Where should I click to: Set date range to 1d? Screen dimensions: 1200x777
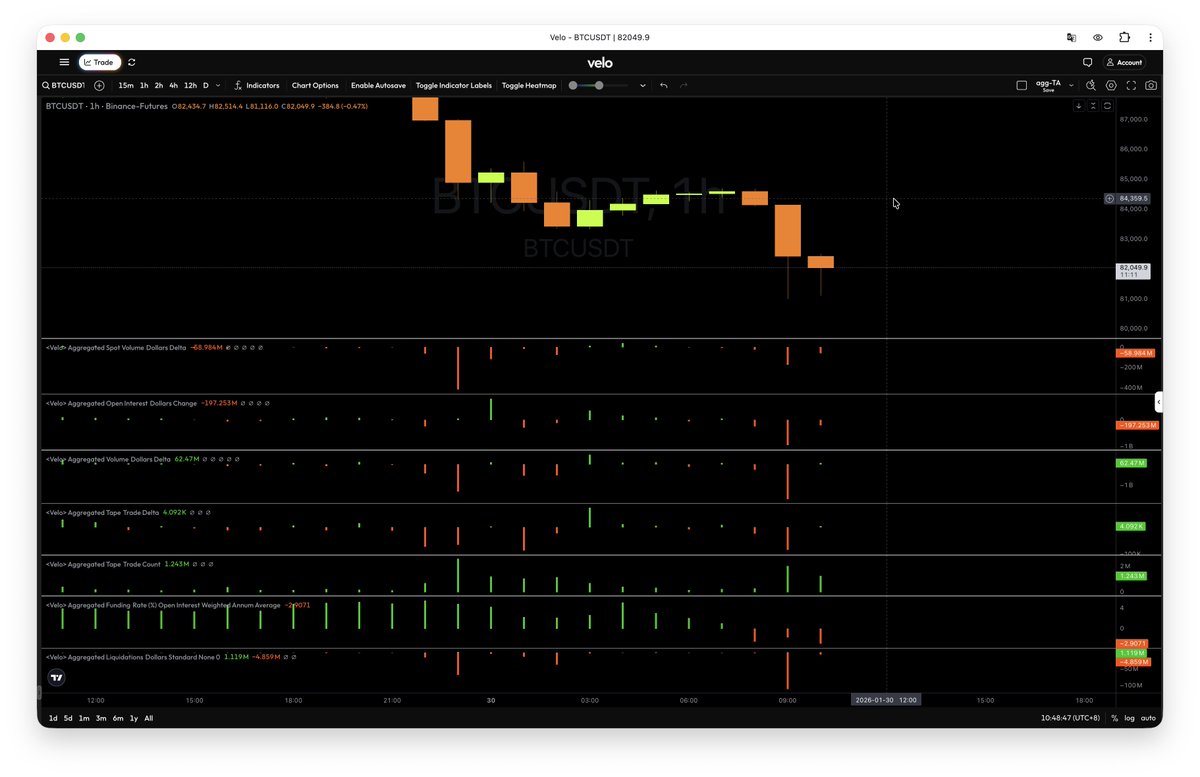53,718
